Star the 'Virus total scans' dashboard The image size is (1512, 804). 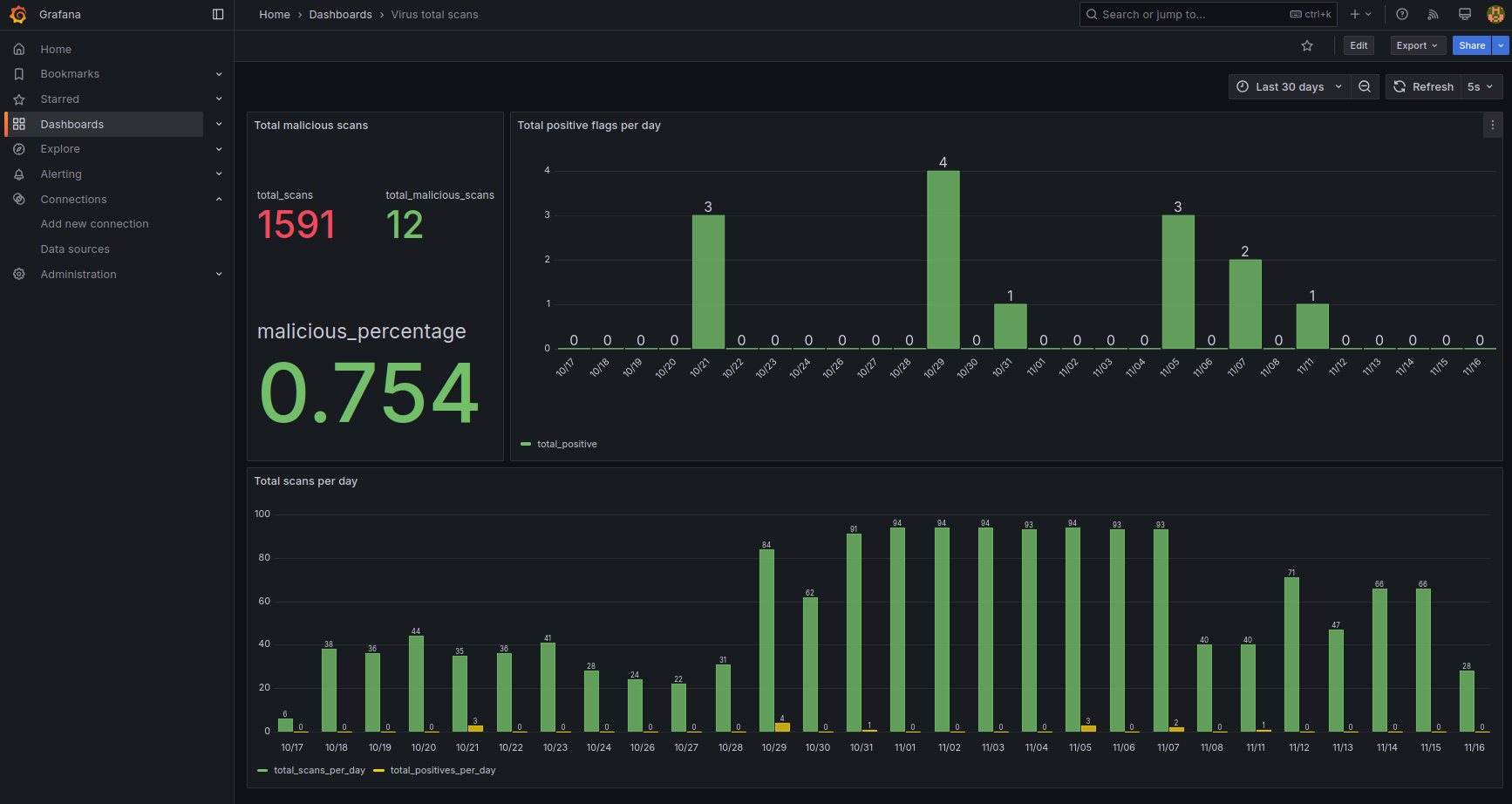(x=1307, y=45)
